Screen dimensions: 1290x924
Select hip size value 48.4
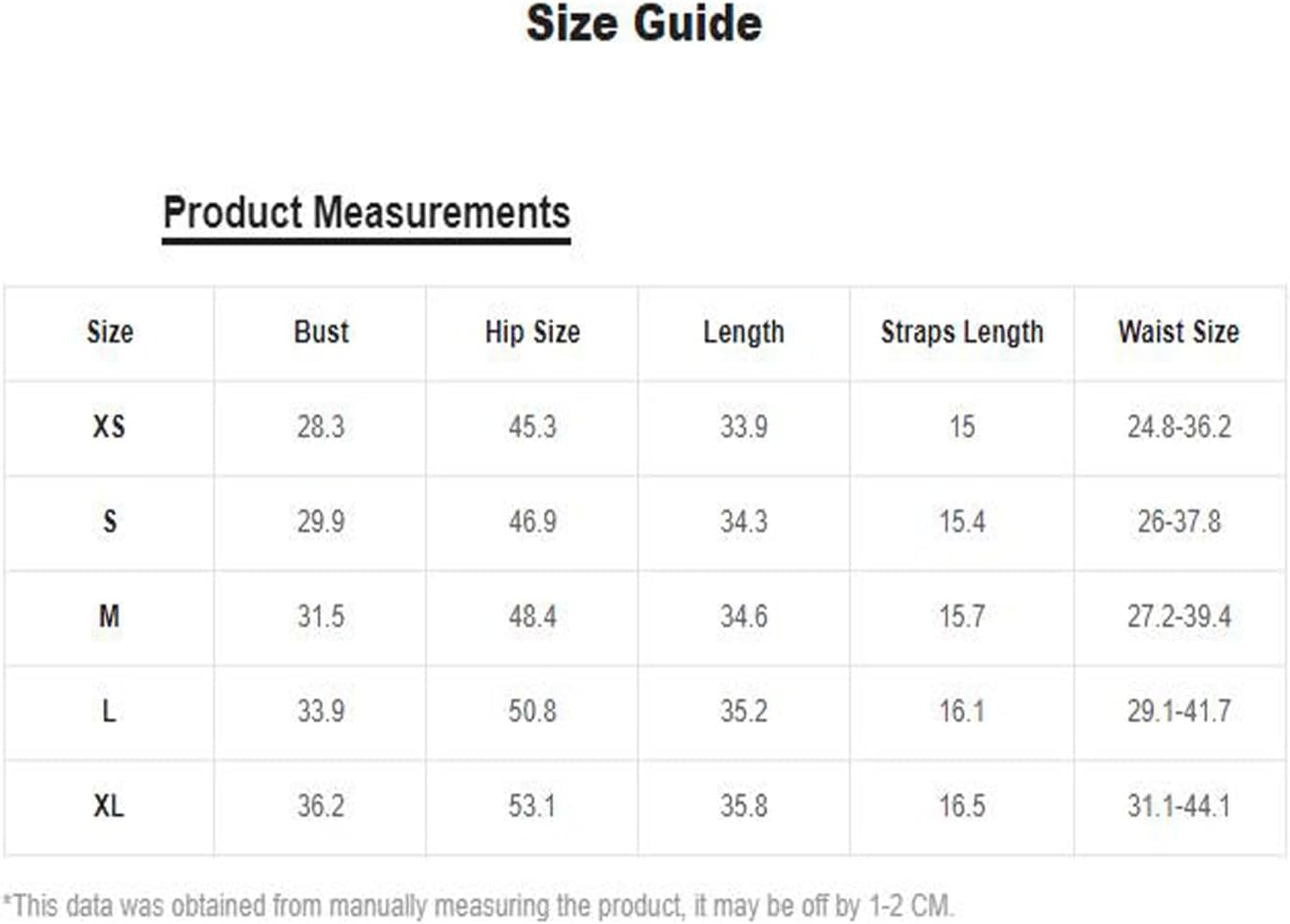(532, 617)
